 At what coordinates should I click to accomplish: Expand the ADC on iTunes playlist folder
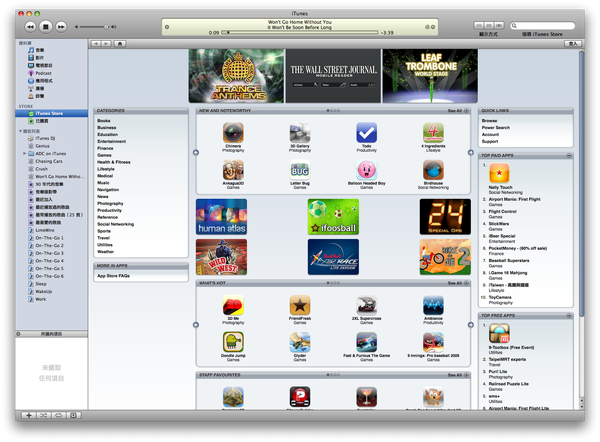pyautogui.click(x=24, y=153)
